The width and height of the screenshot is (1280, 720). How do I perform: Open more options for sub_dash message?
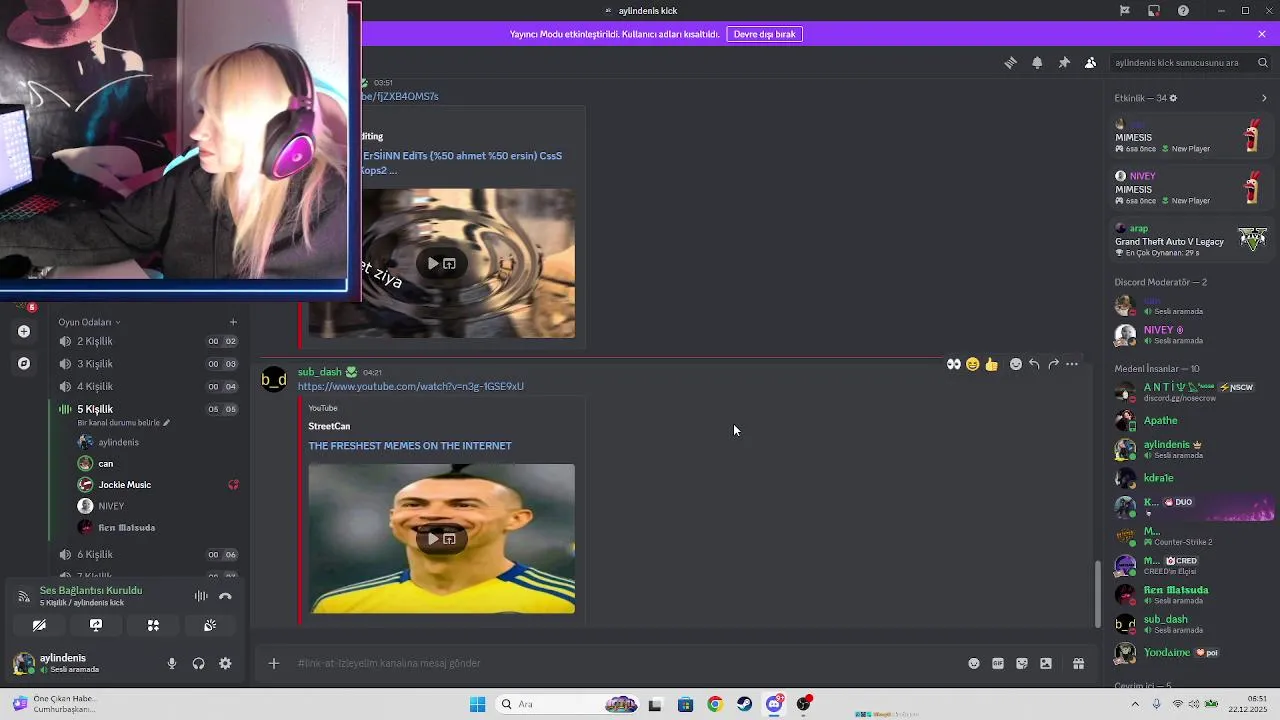point(1072,364)
